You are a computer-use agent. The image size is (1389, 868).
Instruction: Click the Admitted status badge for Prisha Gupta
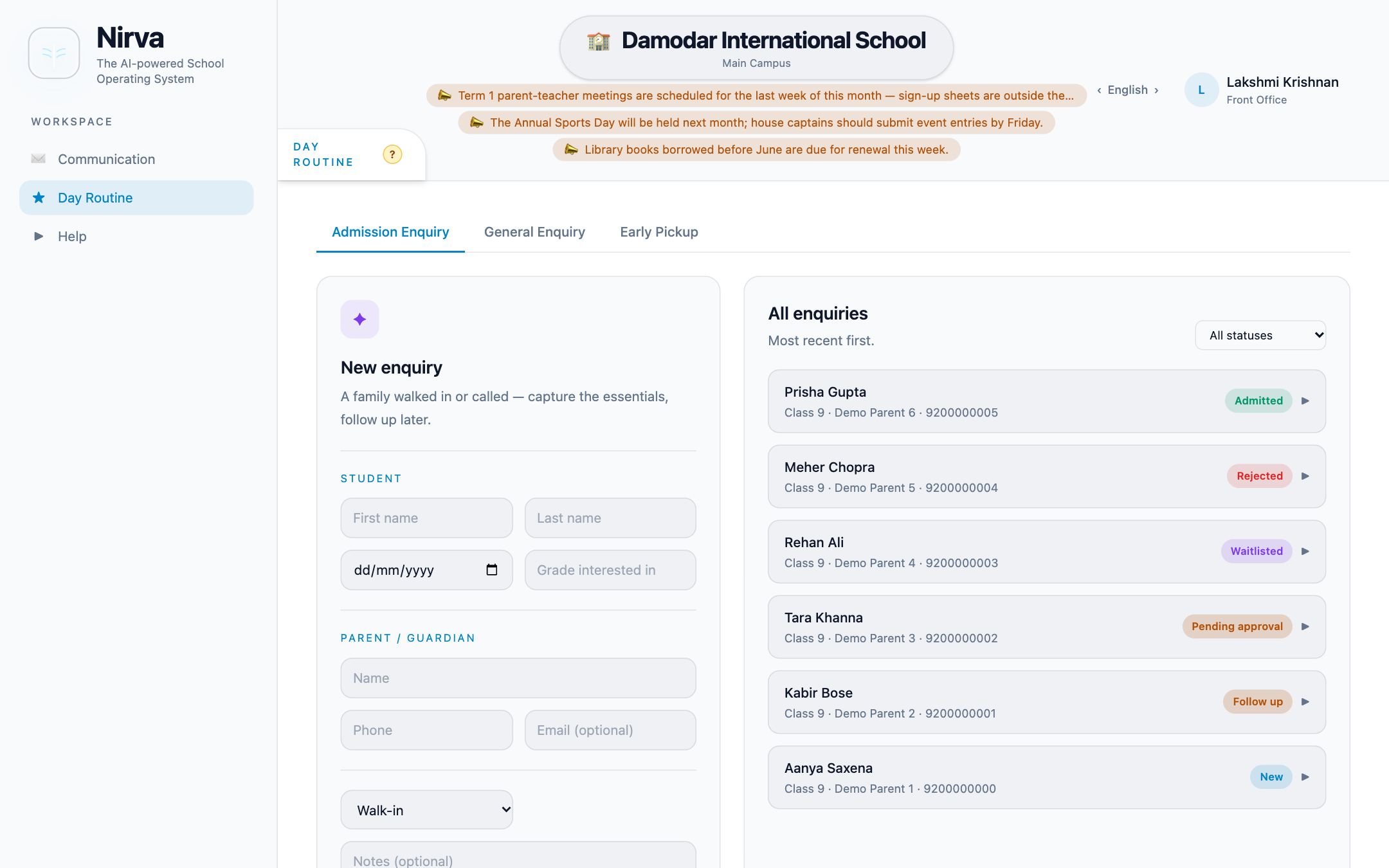pyautogui.click(x=1258, y=401)
